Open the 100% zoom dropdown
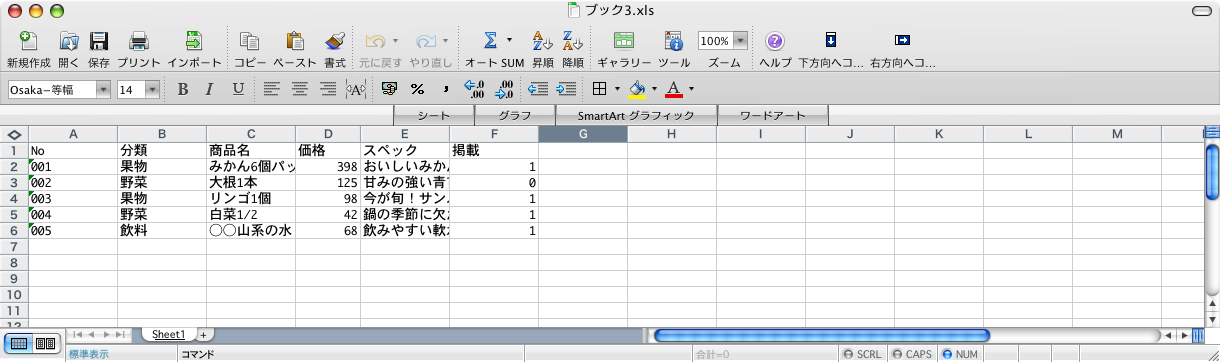Image resolution: width=1220 pixels, height=362 pixels. tap(740, 41)
